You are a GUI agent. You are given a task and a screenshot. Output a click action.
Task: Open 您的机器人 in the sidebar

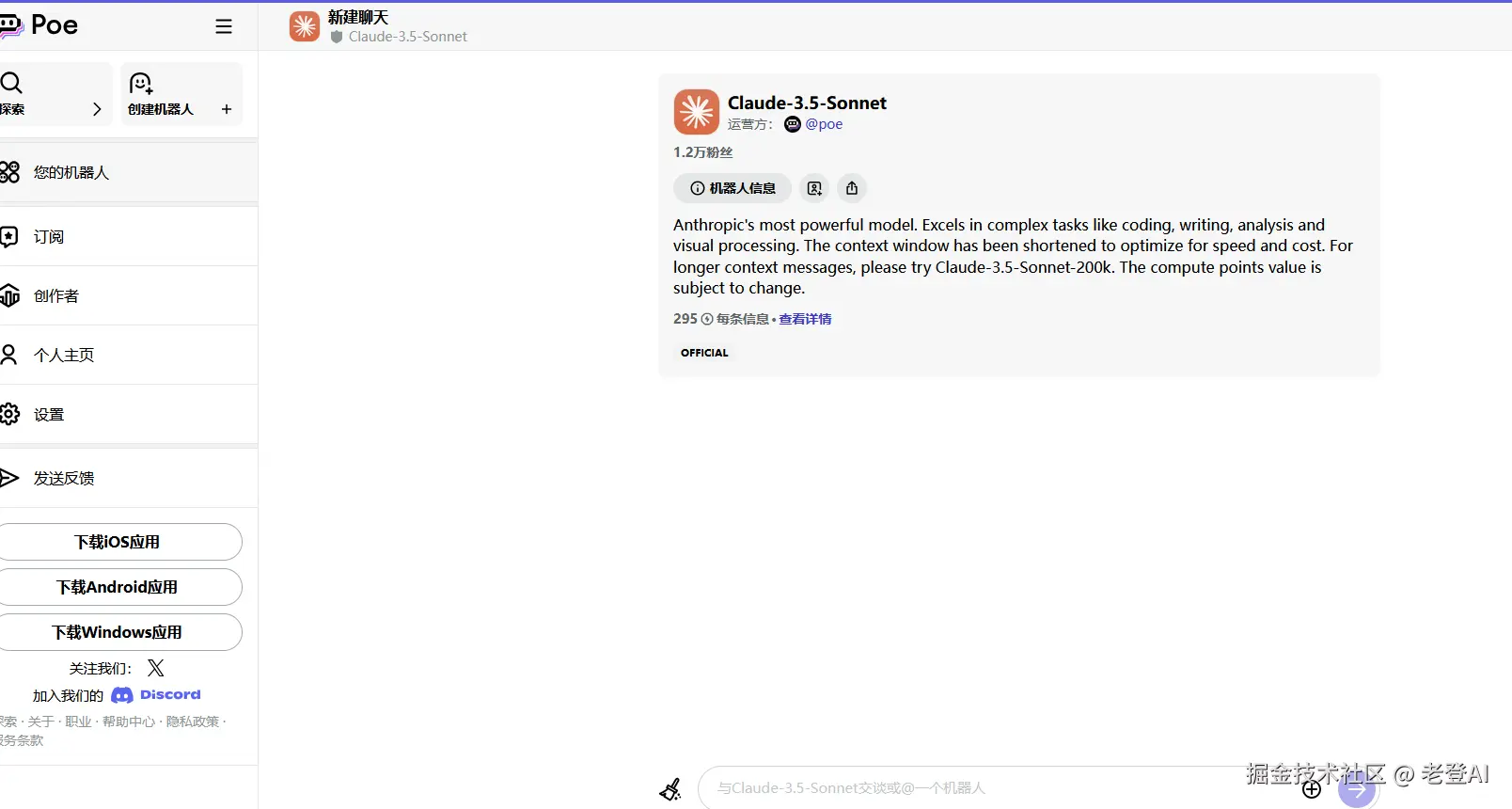(129, 172)
